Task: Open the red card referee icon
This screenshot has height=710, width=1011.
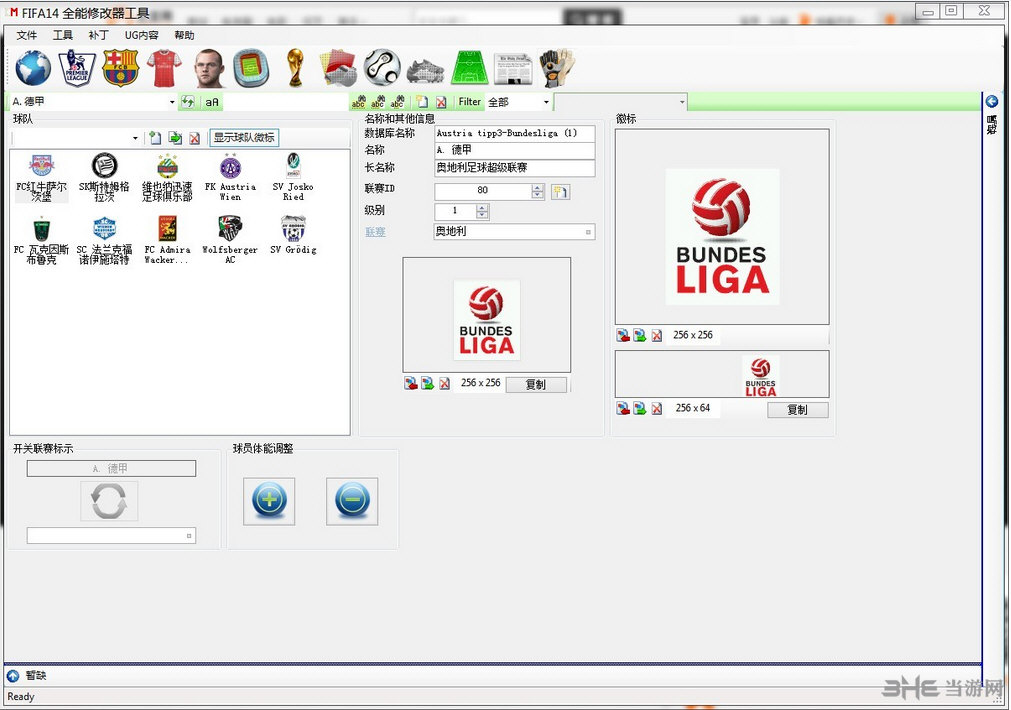Action: 339,68
